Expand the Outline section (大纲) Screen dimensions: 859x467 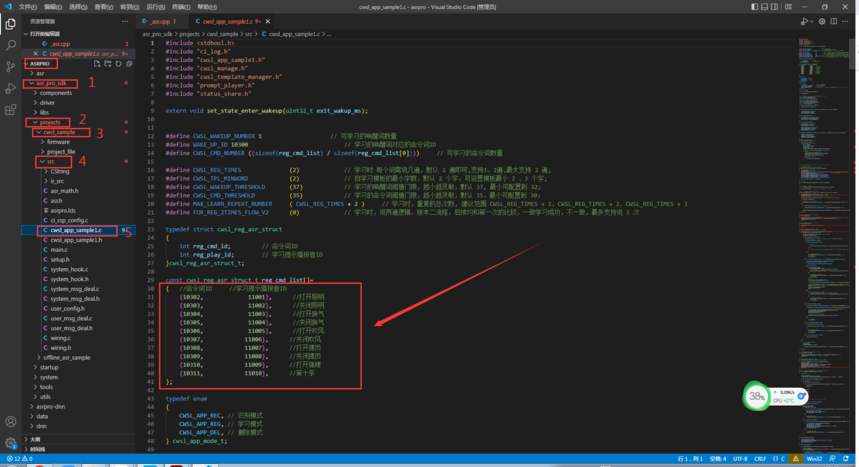point(26,439)
